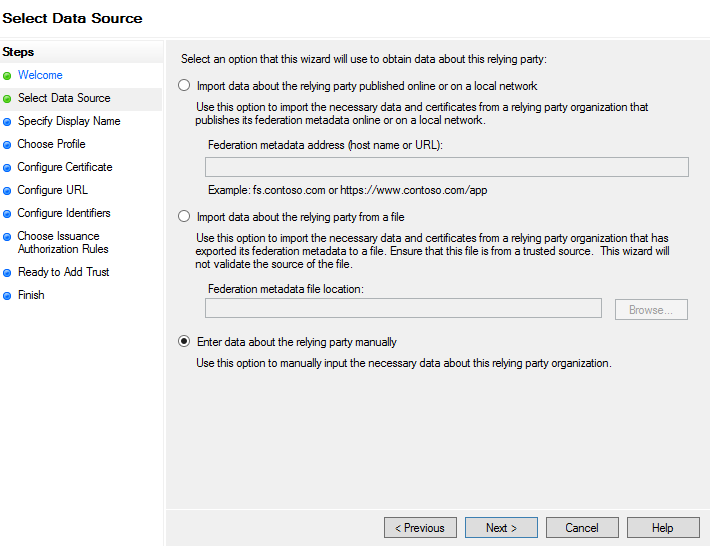Click description mentioning 'exported its federation metadata to a file'
Viewport: 710px width, 546px height.
[432, 251]
